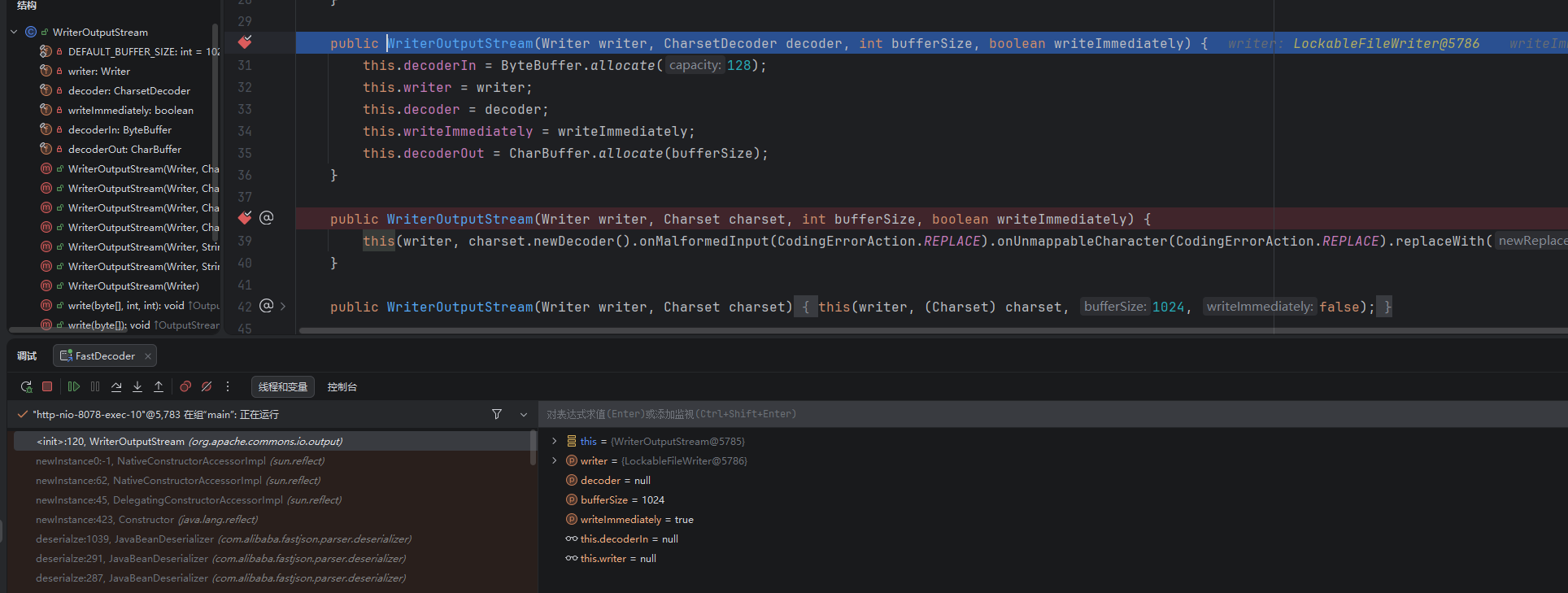
Task: Expand the 'writer' variable node
Action: point(555,461)
